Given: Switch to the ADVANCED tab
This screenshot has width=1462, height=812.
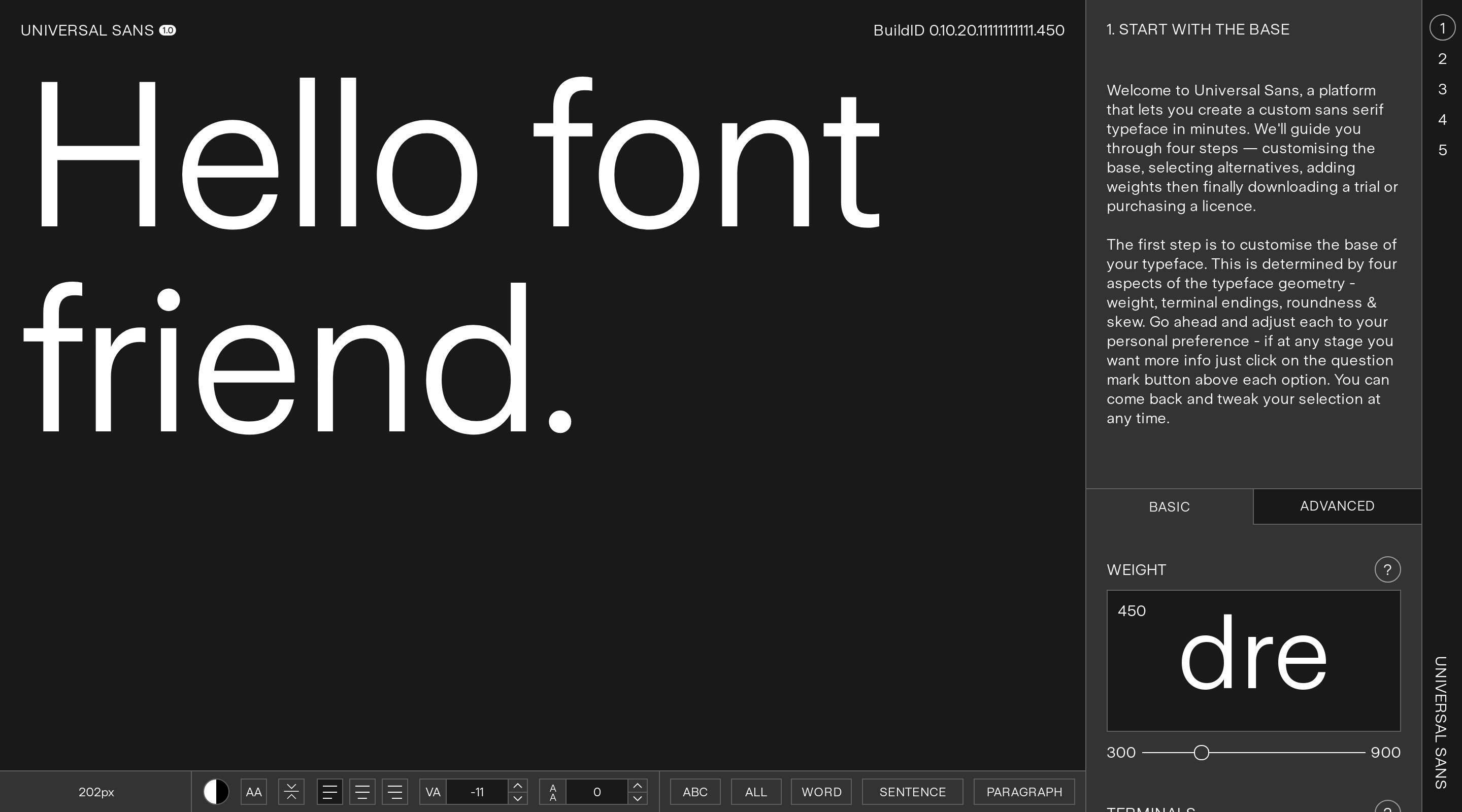Looking at the screenshot, I should (x=1337, y=506).
